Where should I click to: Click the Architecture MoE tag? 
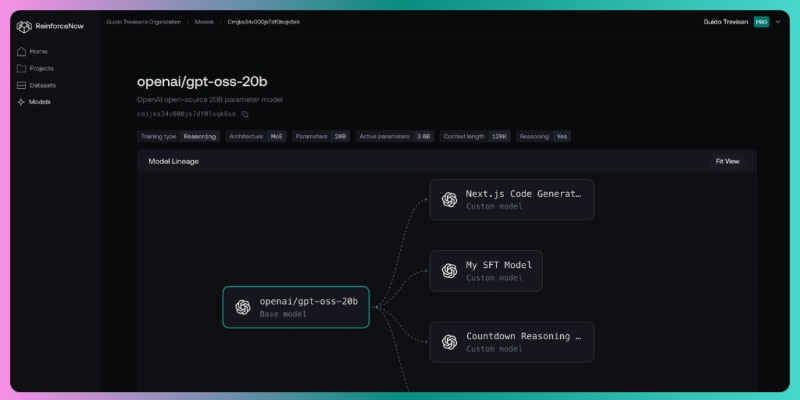pyautogui.click(x=256, y=137)
